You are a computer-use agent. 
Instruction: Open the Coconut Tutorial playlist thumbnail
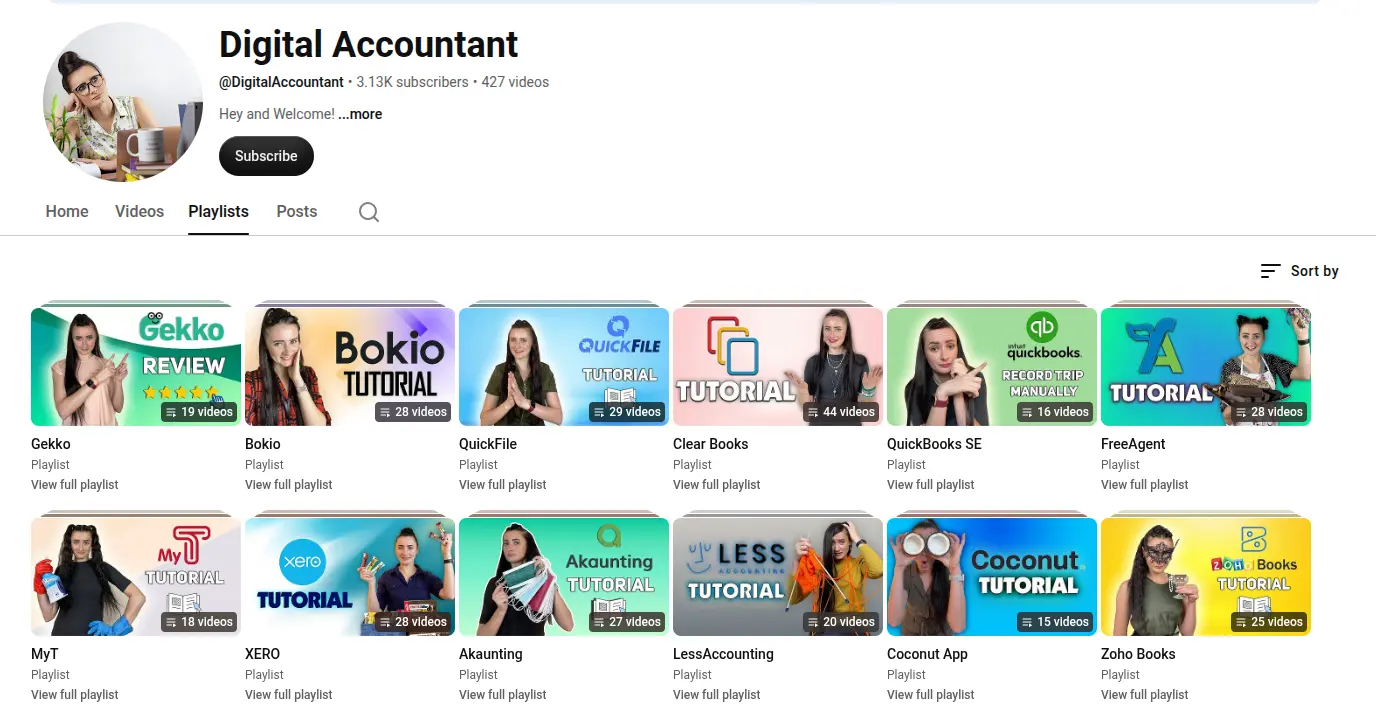pyautogui.click(x=992, y=577)
